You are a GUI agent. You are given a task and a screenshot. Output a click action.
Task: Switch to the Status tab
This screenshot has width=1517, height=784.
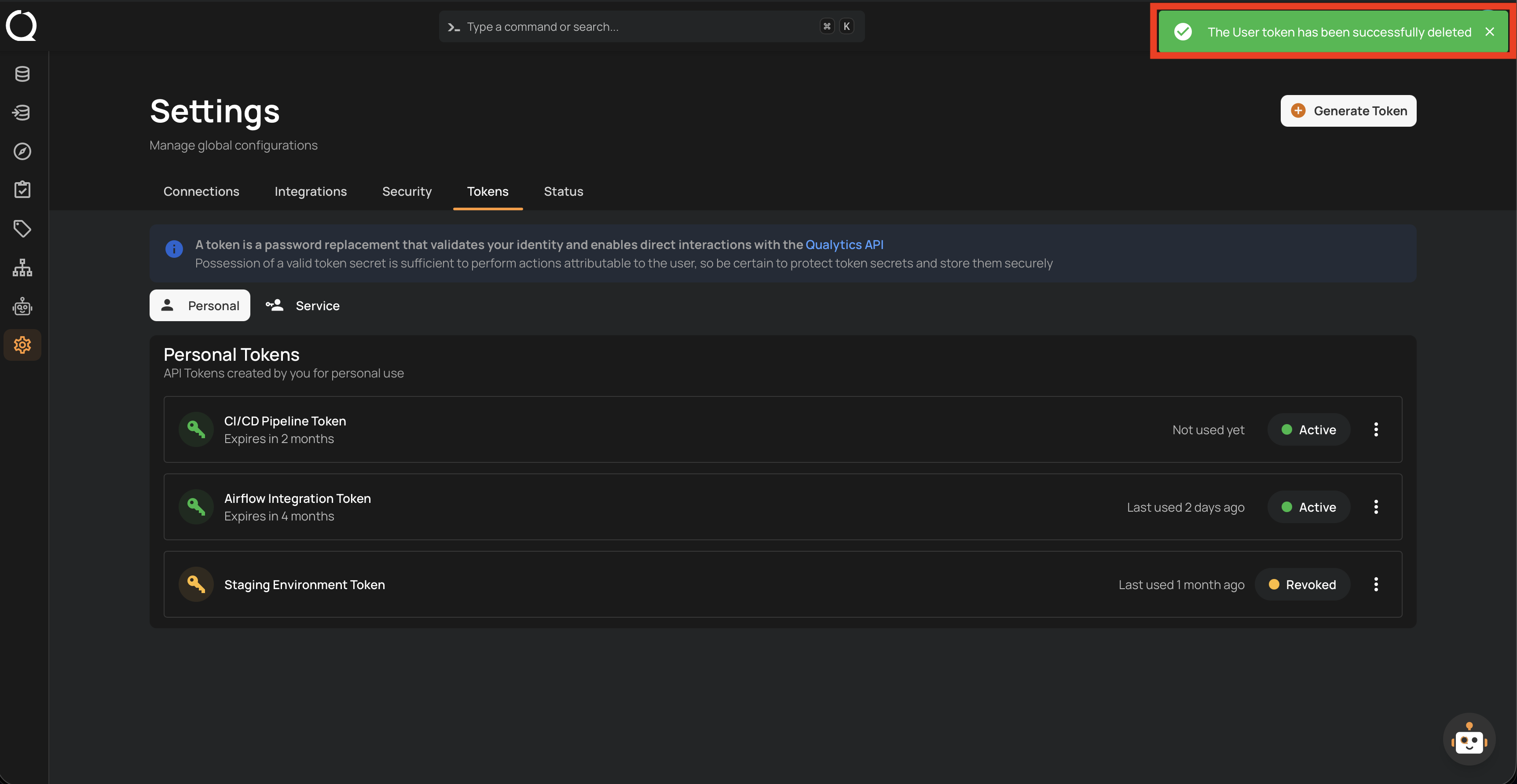[564, 191]
